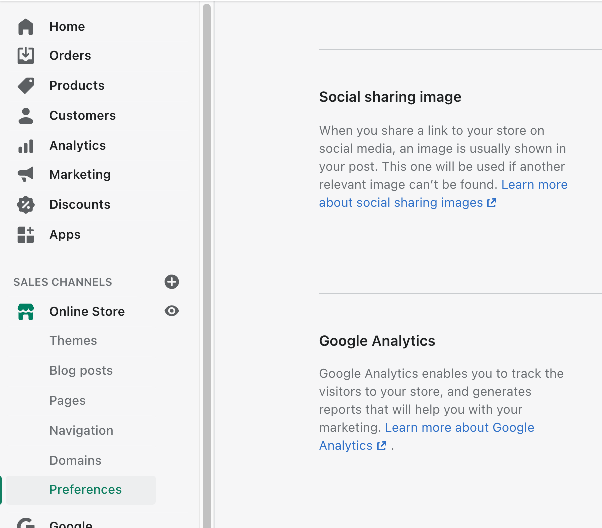Viewport: 602px width, 528px height.
Task: Click the Discounts badge icon
Action: pos(26,205)
